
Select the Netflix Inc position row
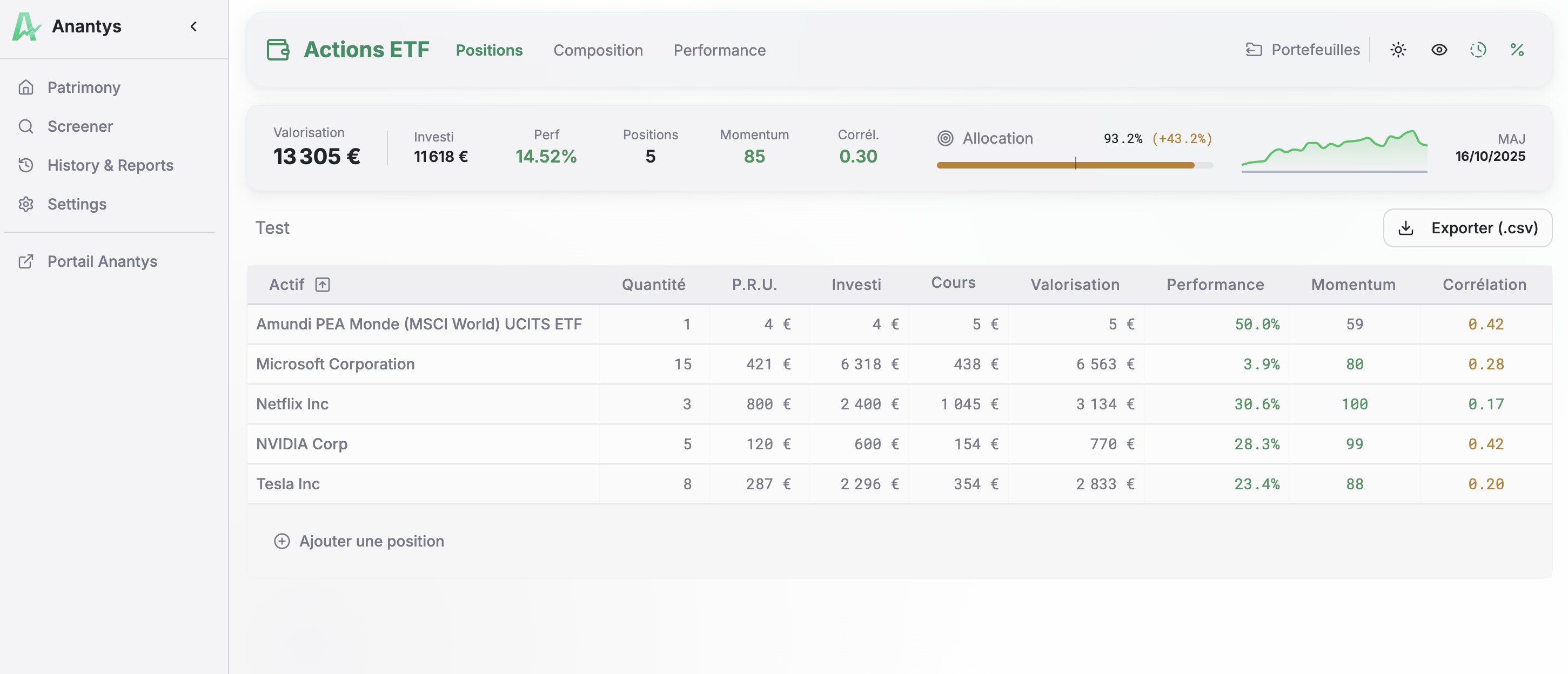292,404
